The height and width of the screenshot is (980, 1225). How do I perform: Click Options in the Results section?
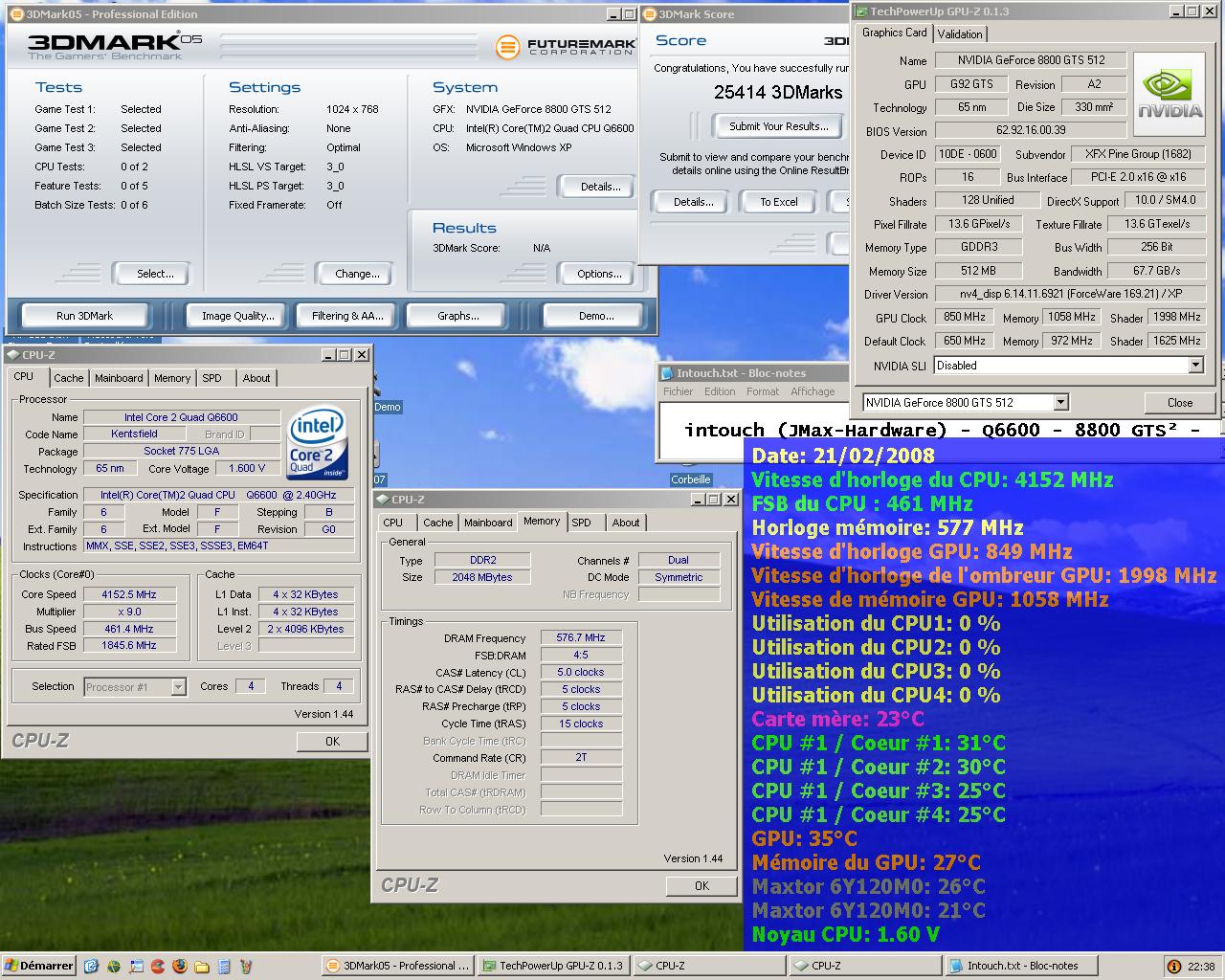tap(599, 274)
